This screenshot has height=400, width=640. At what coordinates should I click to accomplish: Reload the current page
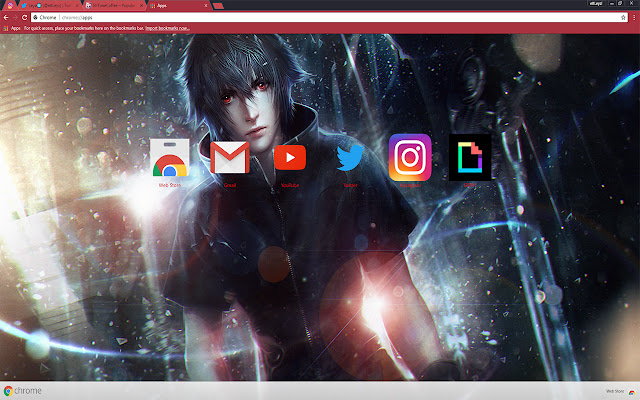(x=24, y=18)
